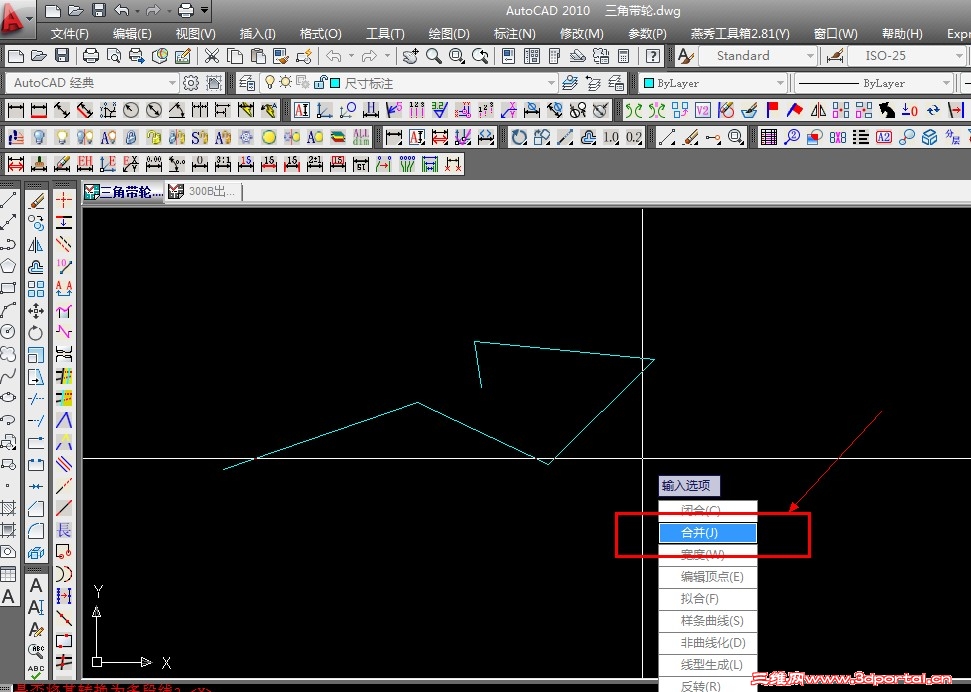Select the Rotate modify tool
Image resolution: width=971 pixels, height=692 pixels.
tap(36, 333)
